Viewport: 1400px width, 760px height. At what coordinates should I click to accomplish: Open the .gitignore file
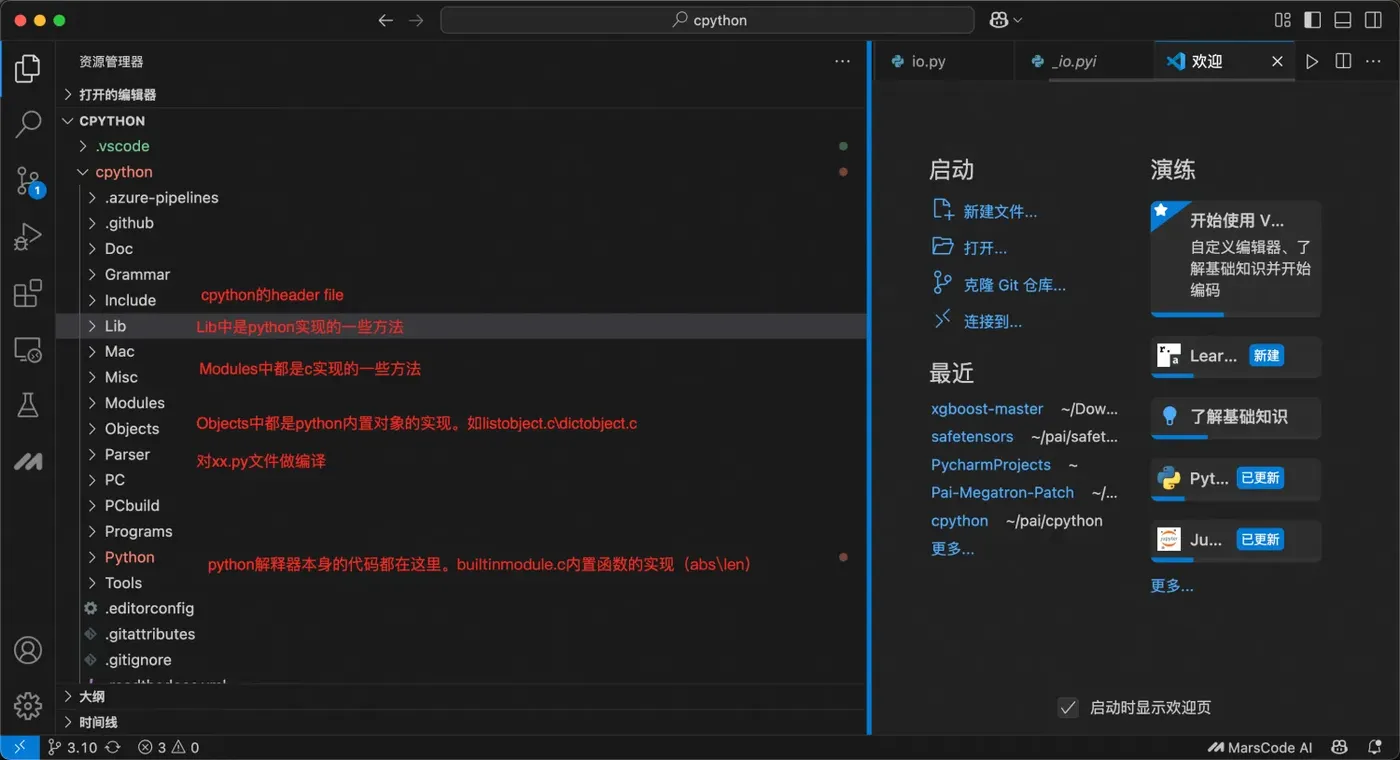click(x=461, y=660)
